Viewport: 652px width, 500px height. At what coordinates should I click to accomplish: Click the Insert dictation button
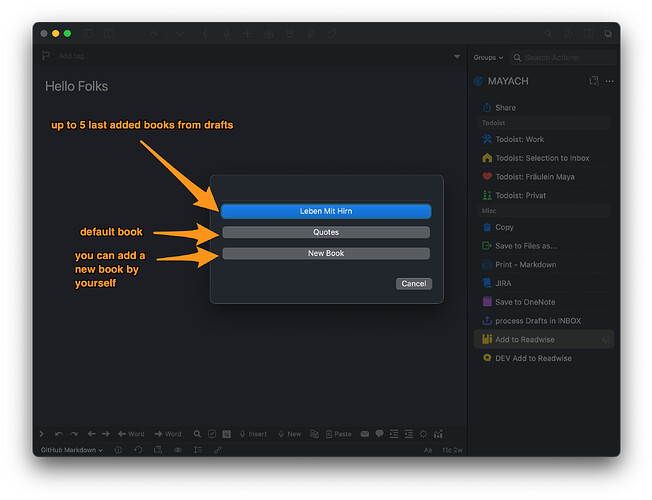point(253,434)
